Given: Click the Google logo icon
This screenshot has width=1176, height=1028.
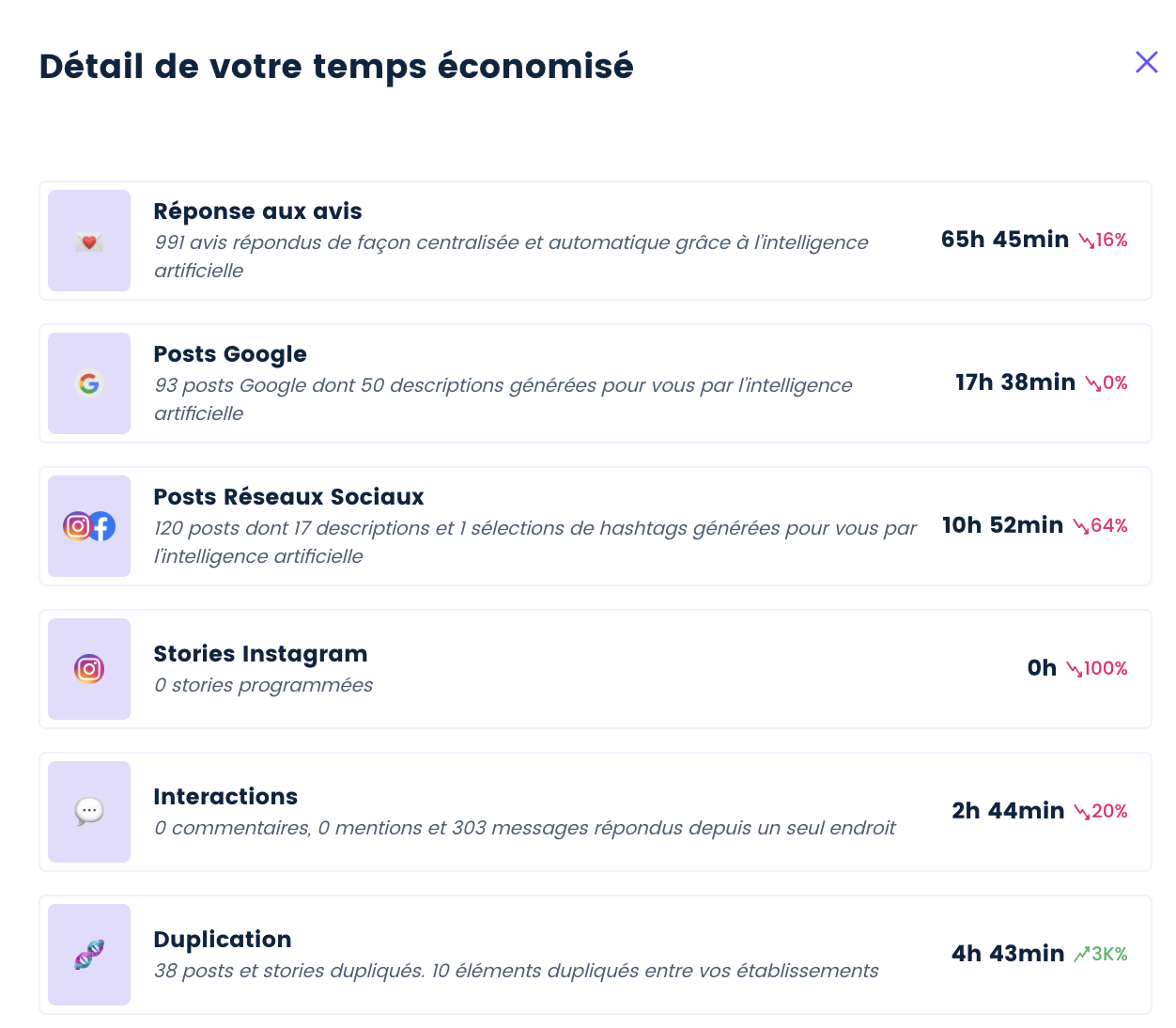Looking at the screenshot, I should tap(89, 383).
